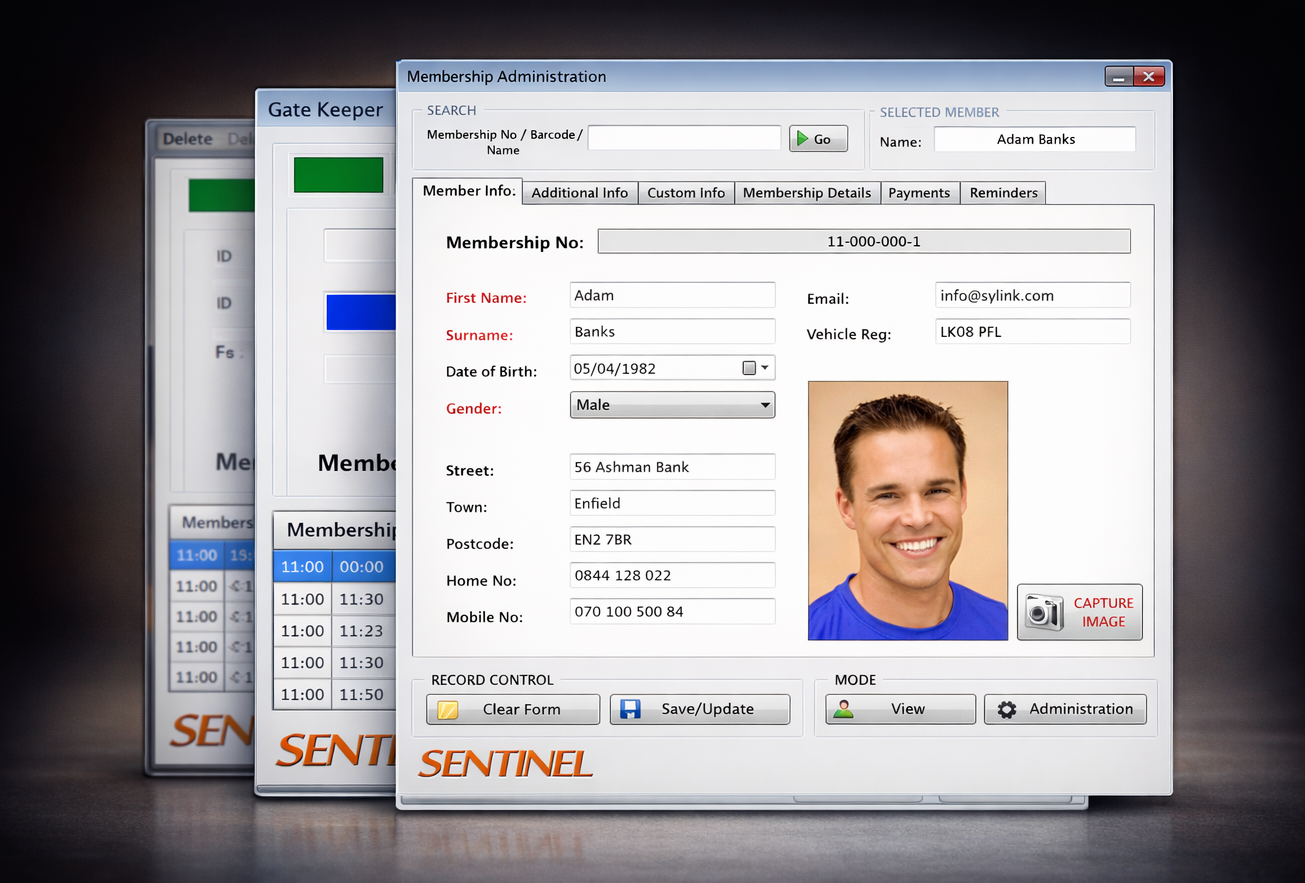This screenshot has width=1305, height=883.
Task: Click the Email field containing info@sylink.com
Action: point(1032,296)
